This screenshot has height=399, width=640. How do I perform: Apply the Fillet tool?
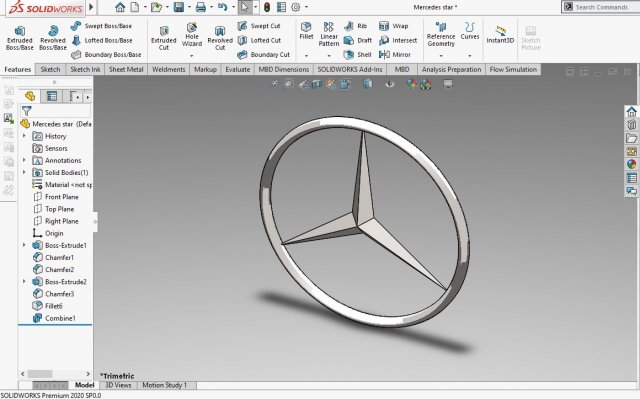coord(306,31)
